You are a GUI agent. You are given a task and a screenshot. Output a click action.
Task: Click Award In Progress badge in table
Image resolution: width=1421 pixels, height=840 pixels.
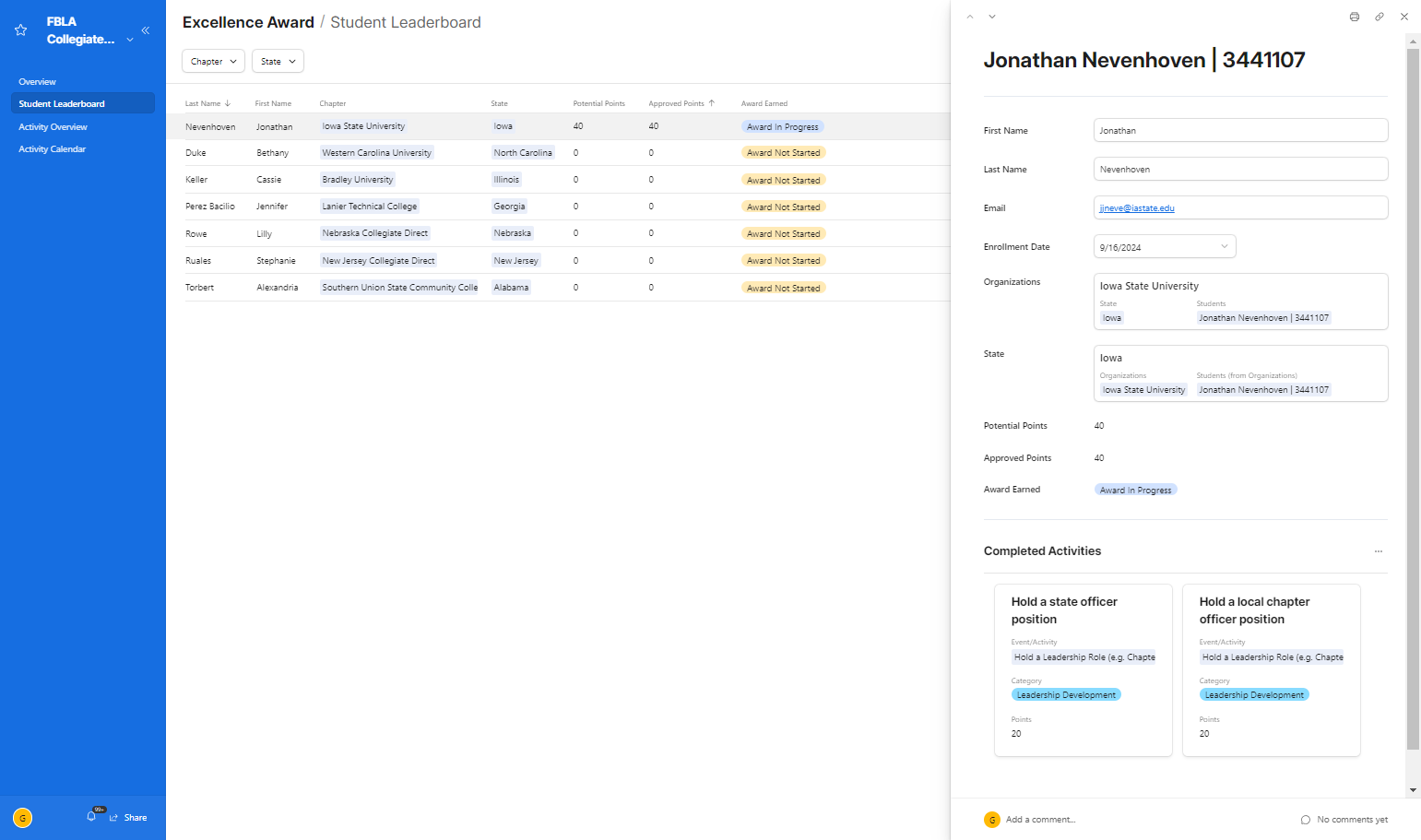pyautogui.click(x=782, y=127)
